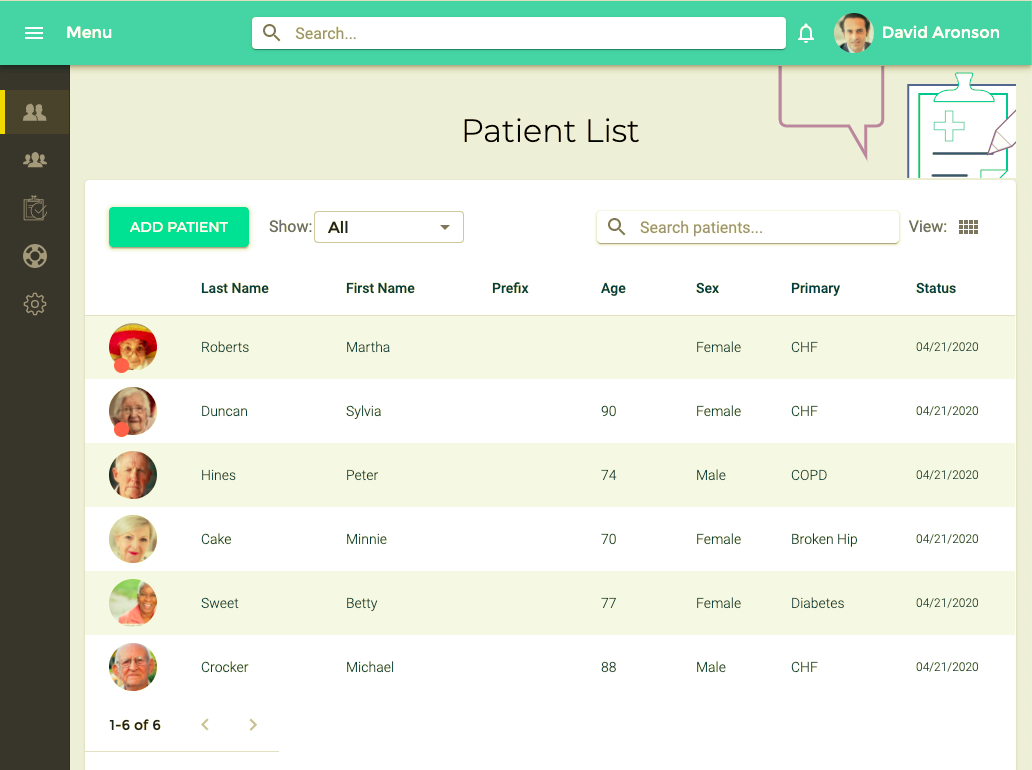Click the ADD PATIENT button
1032x770 pixels.
pyautogui.click(x=179, y=227)
